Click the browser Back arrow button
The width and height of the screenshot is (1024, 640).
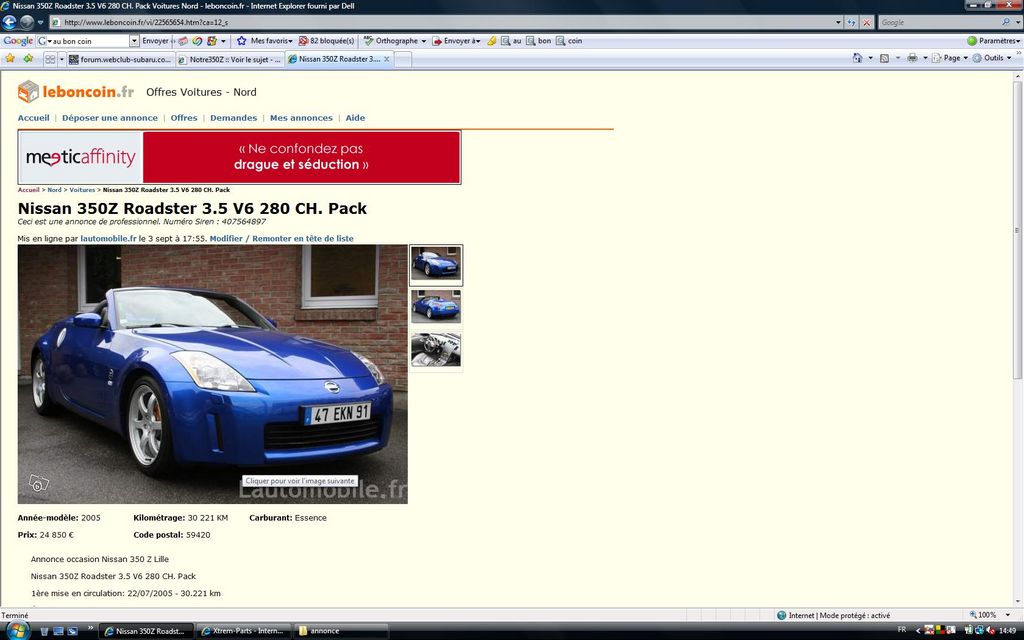tap(10, 22)
